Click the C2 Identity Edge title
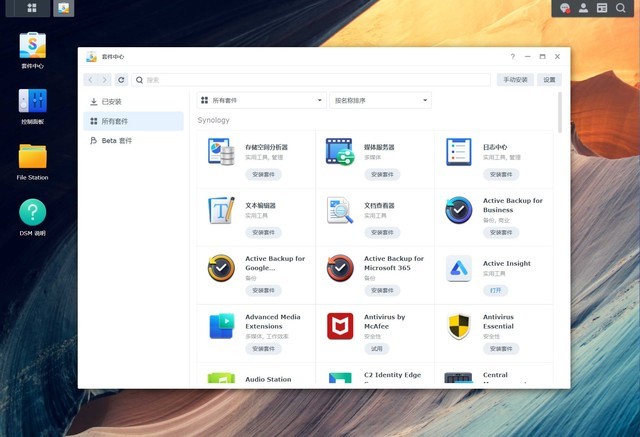Viewport: 640px width, 437px height. 392,375
